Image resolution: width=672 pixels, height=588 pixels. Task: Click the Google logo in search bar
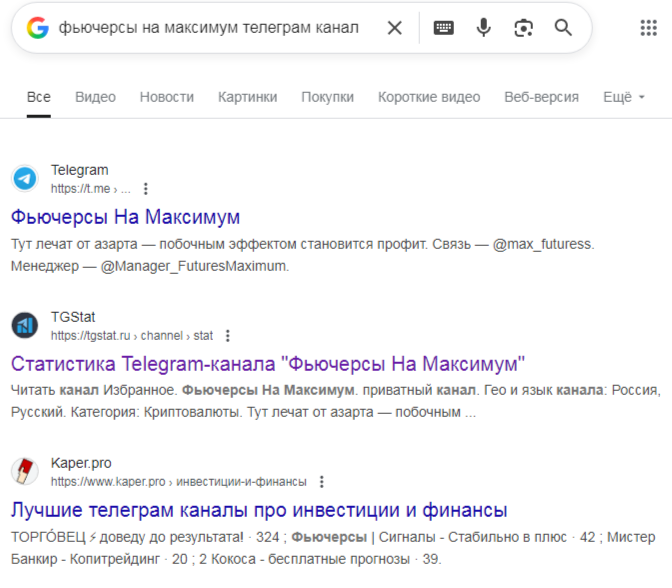click(x=37, y=28)
